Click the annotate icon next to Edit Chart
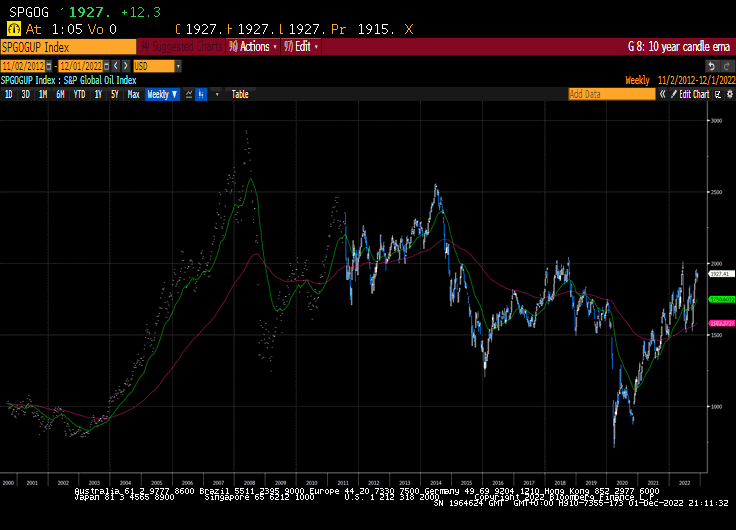Image resolution: width=736 pixels, height=530 pixels. click(718, 94)
